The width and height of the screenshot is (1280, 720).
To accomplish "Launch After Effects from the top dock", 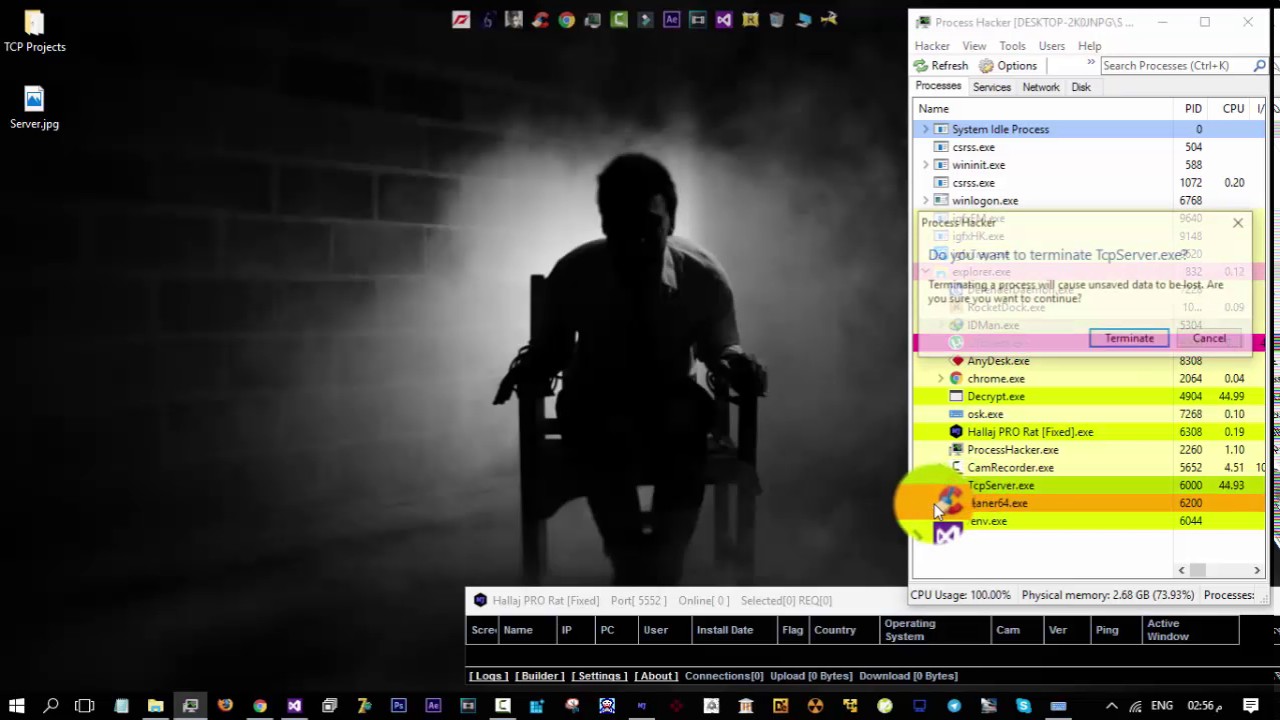I will (x=671, y=19).
